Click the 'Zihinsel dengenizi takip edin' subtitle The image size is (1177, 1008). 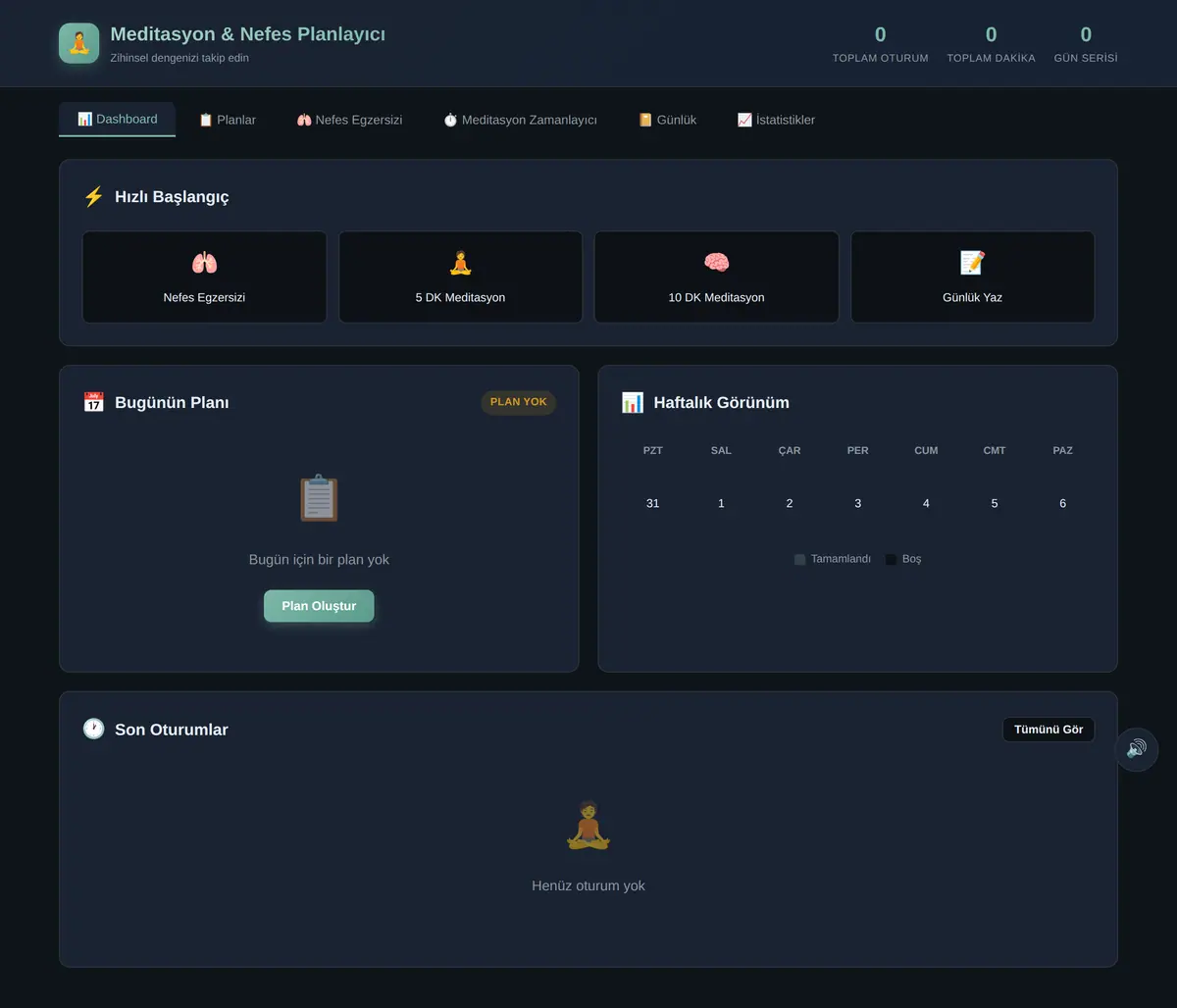click(179, 58)
